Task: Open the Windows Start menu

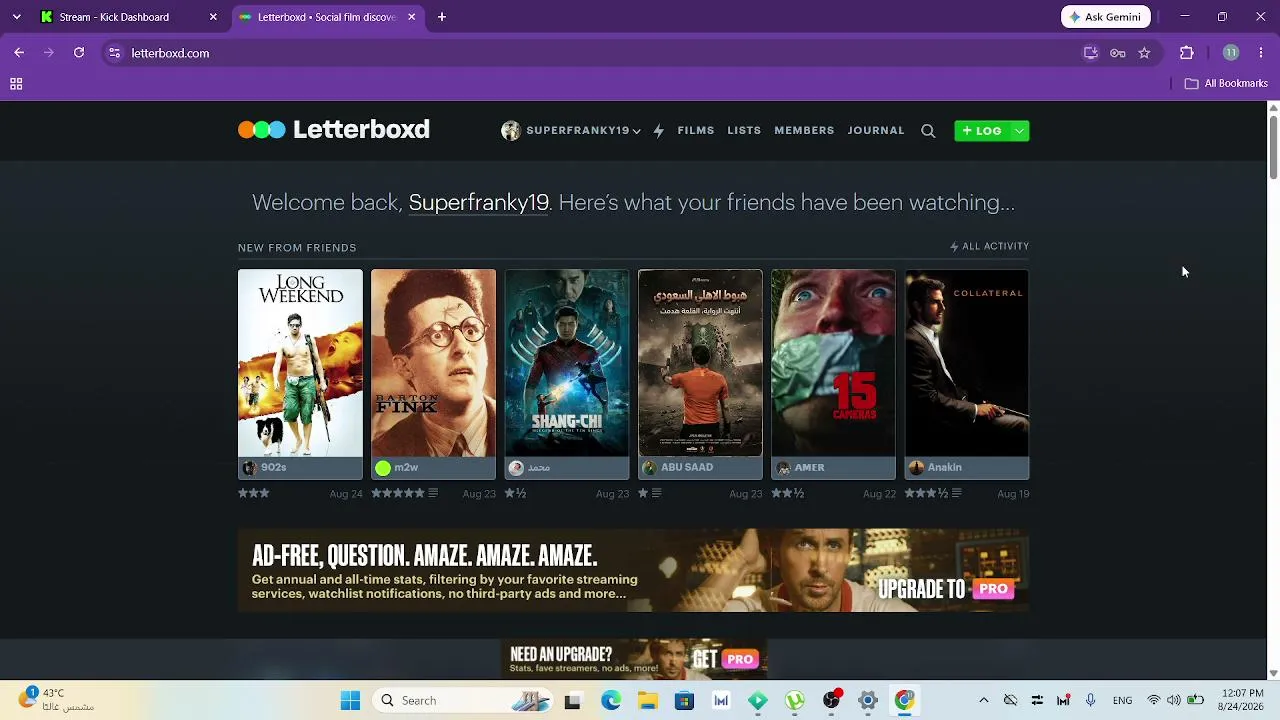Action: coord(350,701)
